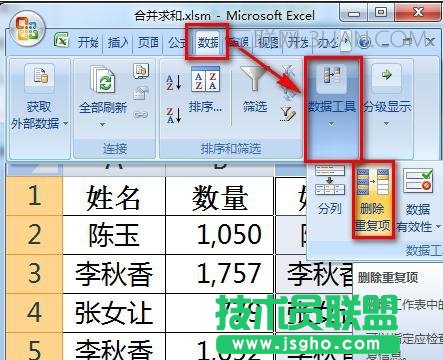Open the Excel help icon
This screenshot has height=360, width=443.
364,42
